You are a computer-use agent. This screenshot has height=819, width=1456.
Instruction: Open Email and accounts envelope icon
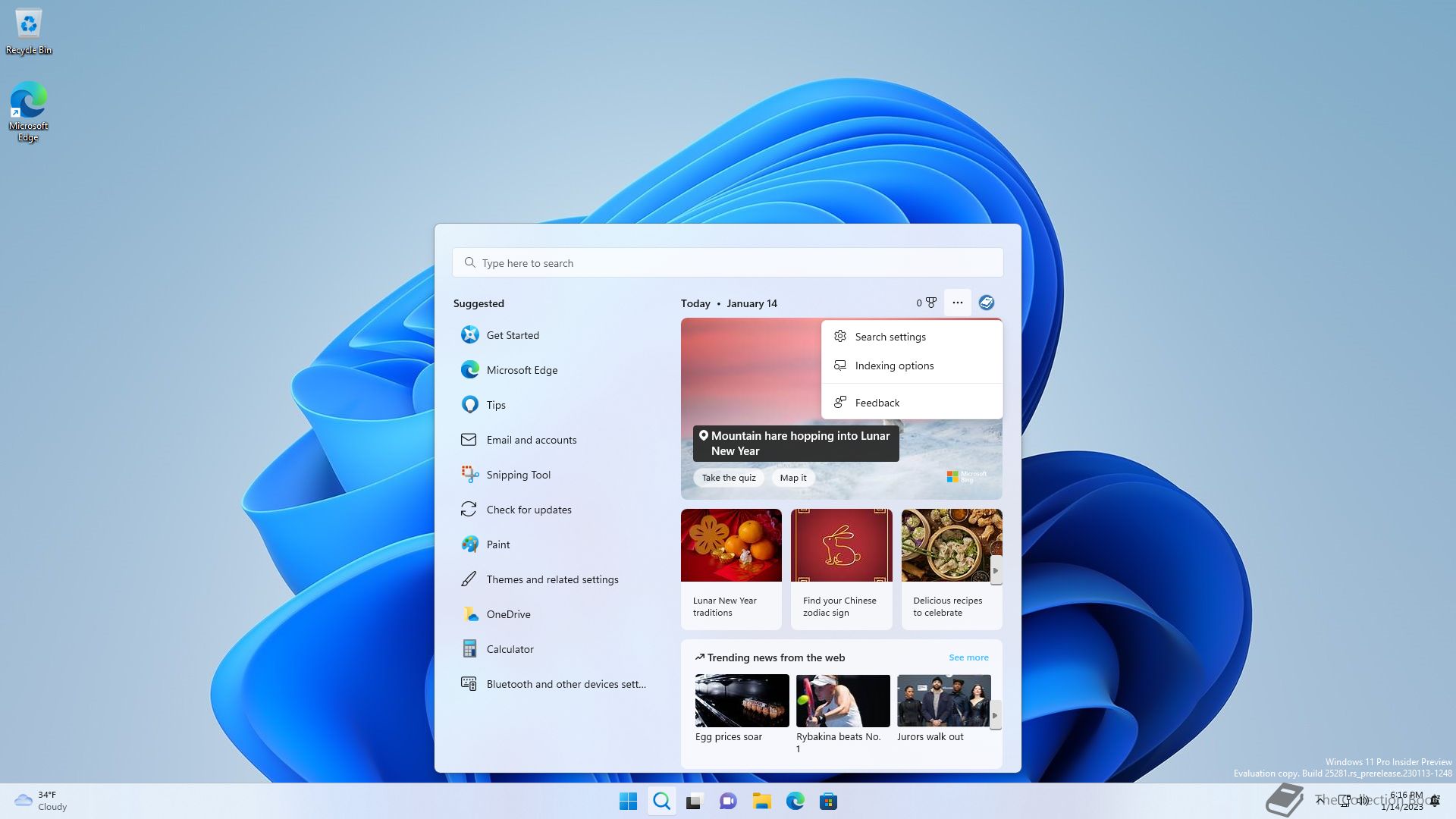469,440
